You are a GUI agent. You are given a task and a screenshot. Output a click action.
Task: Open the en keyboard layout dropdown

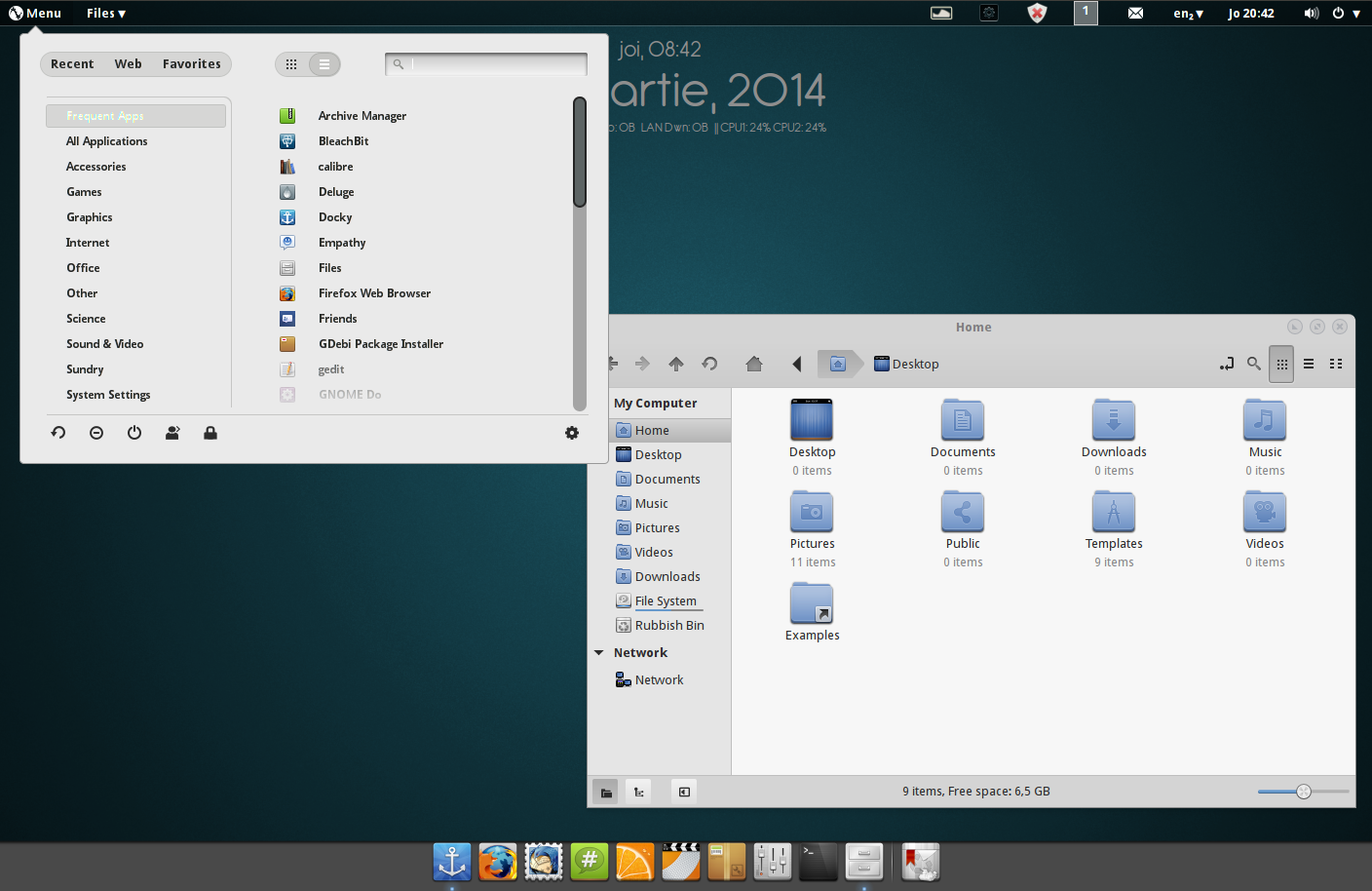point(1188,14)
